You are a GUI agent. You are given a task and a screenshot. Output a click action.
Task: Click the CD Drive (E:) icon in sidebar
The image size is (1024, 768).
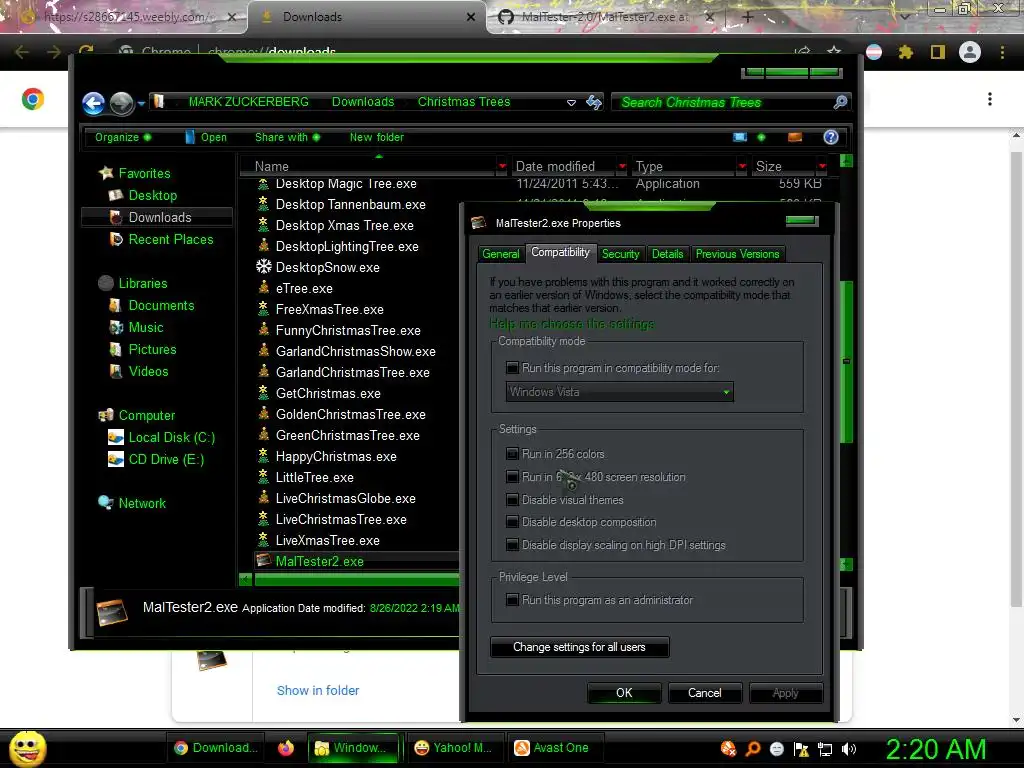[x=116, y=459]
